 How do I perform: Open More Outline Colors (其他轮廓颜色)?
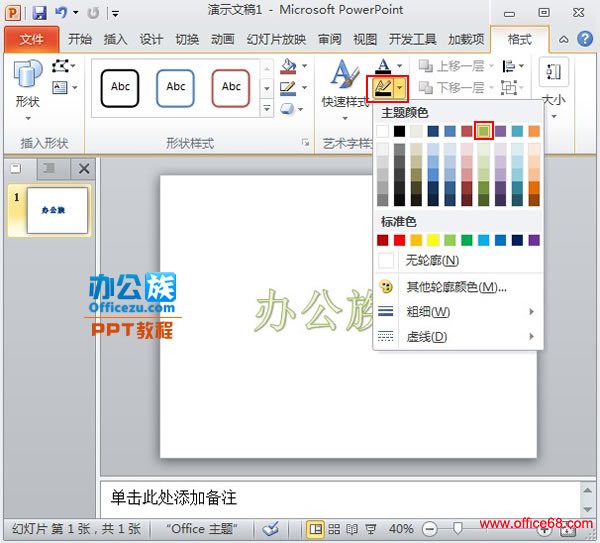click(458, 287)
